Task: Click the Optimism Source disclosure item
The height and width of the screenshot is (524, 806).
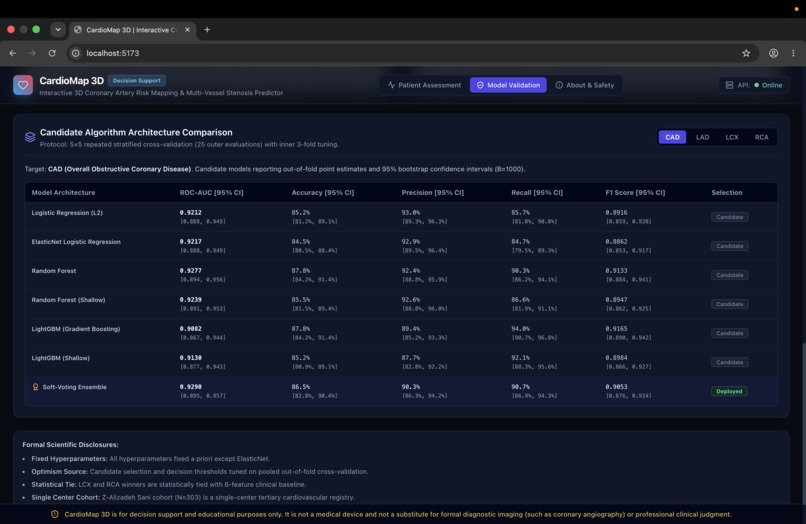Action: point(199,472)
